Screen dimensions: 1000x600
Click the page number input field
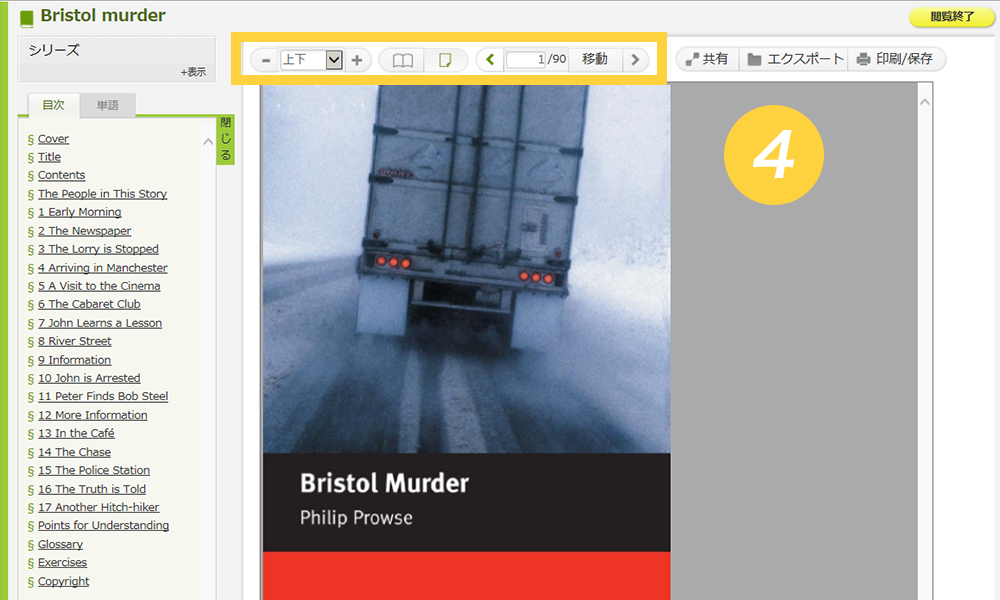(526, 60)
